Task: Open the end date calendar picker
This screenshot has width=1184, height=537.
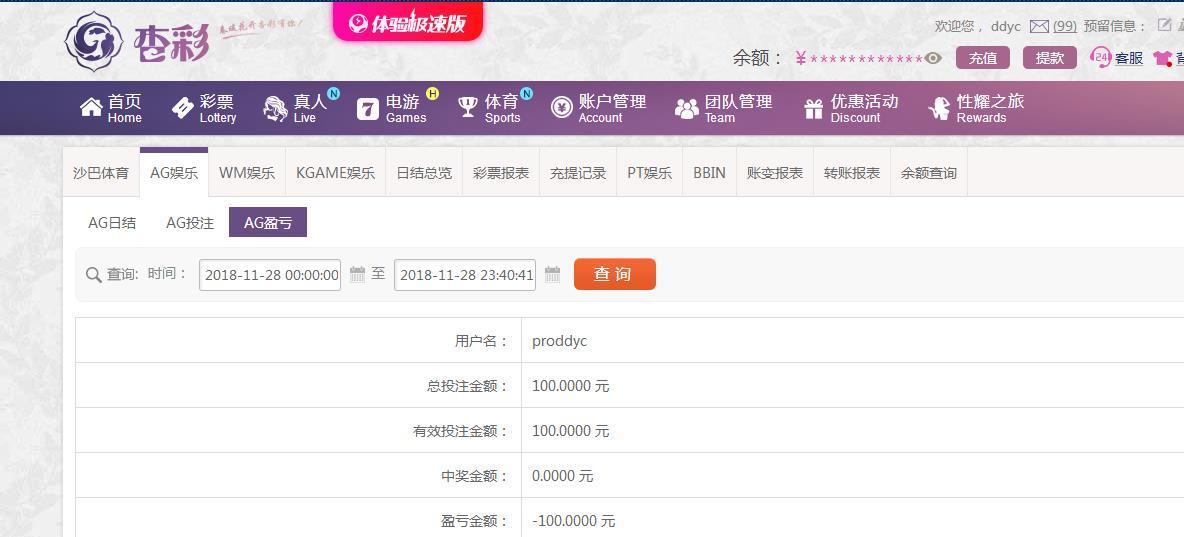Action: [552, 274]
